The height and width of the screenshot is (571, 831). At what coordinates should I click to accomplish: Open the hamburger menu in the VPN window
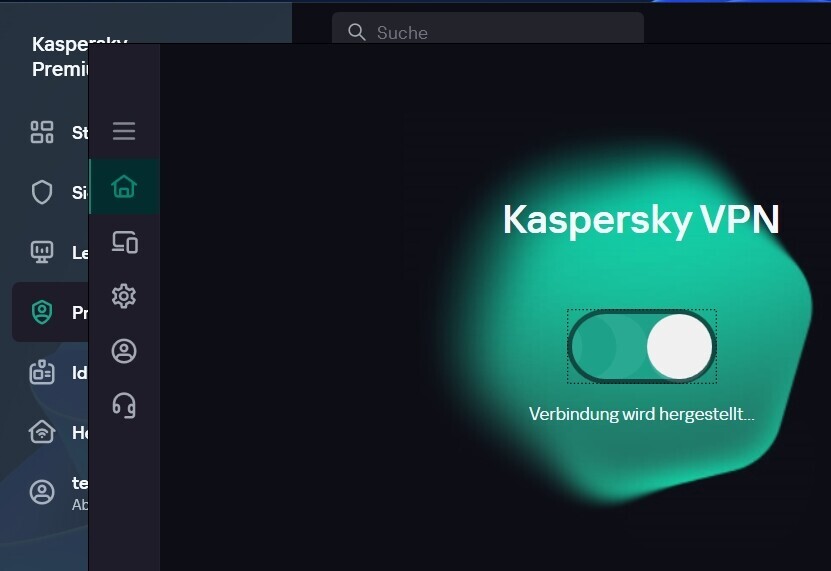coord(124,131)
